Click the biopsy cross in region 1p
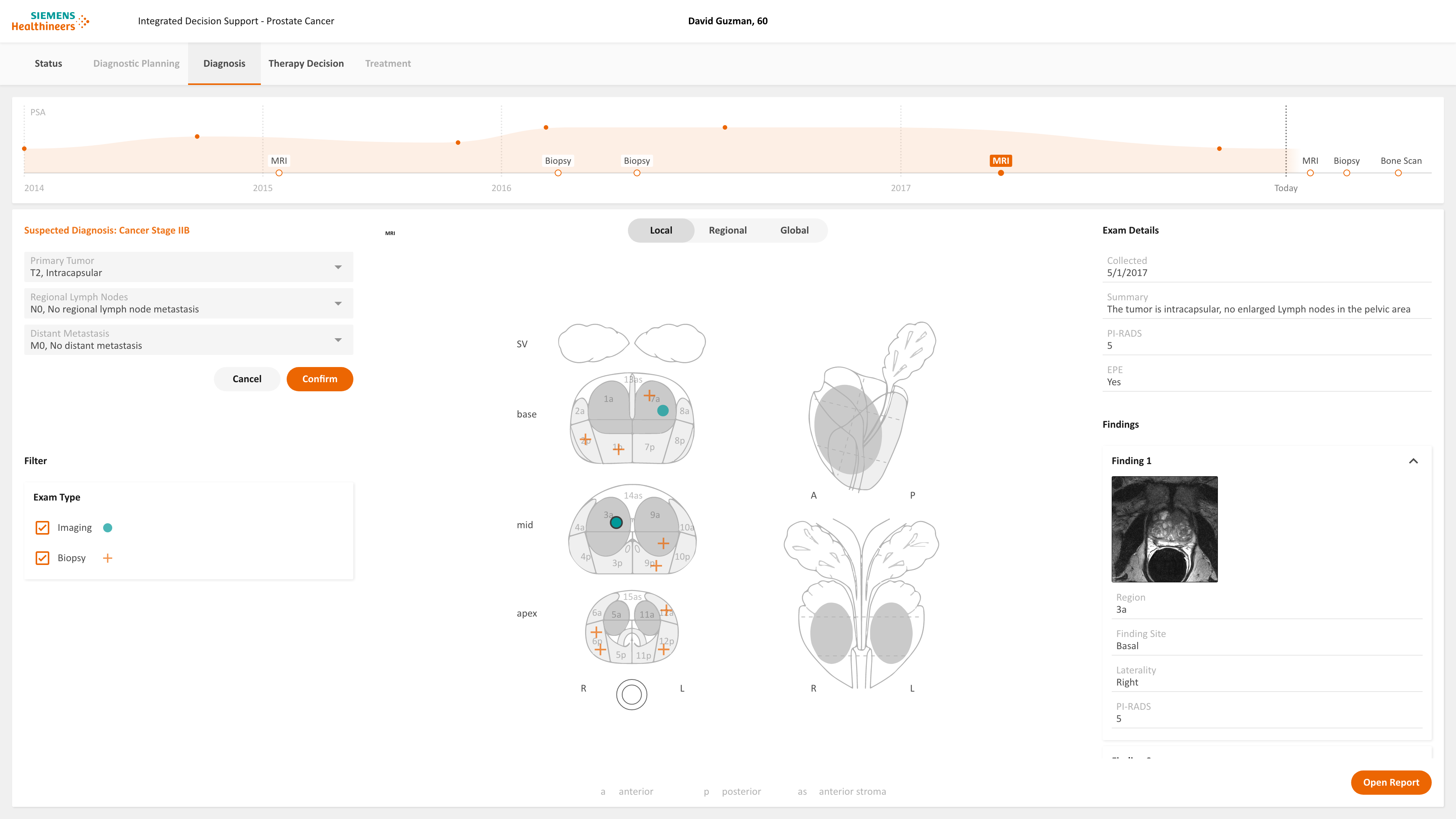This screenshot has width=1456, height=819. point(618,449)
